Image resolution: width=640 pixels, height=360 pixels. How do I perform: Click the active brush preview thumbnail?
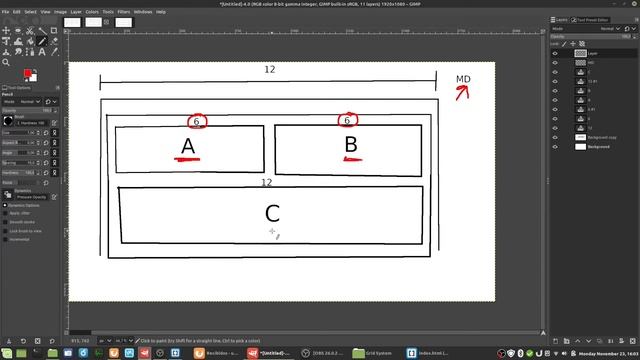tap(8, 121)
